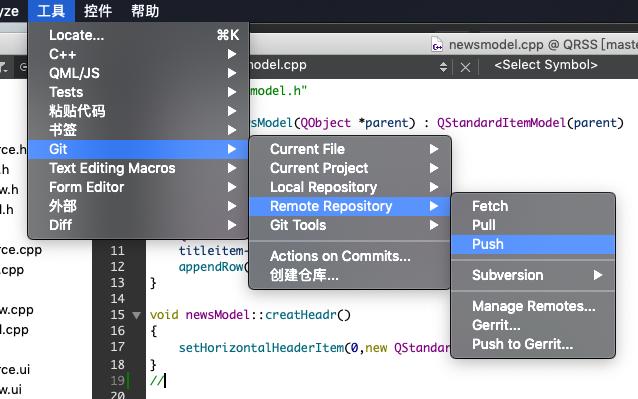
Task: Click setHorizontalHeaderItem in the code
Action: click(x=261, y=348)
